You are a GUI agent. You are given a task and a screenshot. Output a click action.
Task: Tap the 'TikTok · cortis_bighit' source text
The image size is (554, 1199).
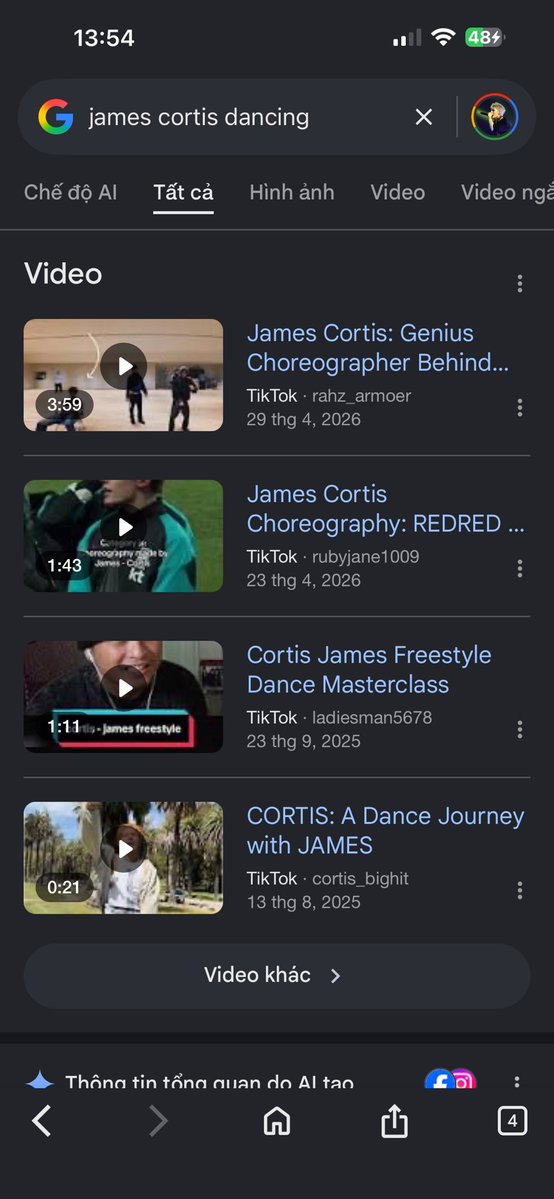coord(328,879)
